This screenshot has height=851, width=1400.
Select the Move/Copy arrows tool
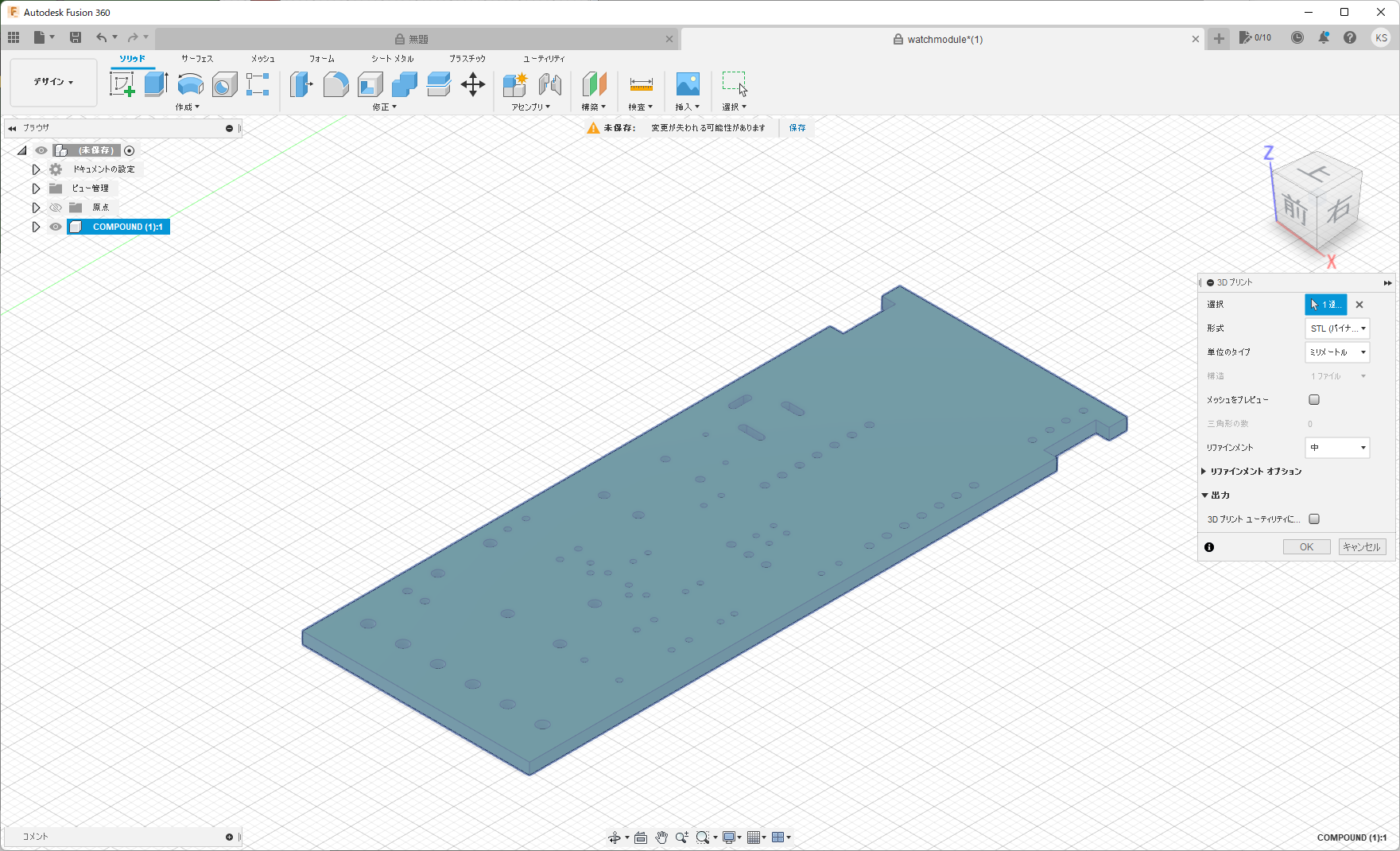click(472, 84)
